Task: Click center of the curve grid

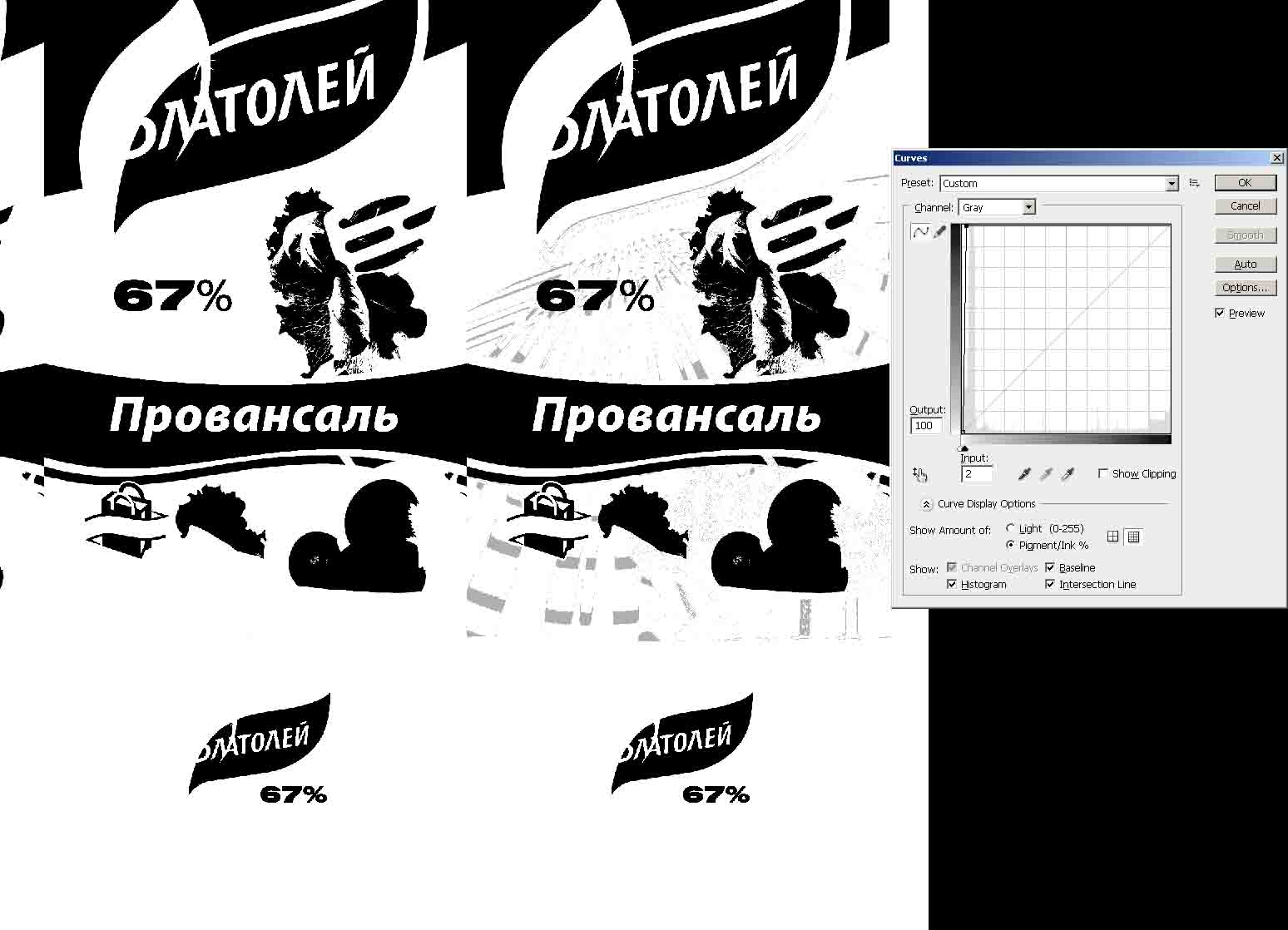Action: (1067, 329)
